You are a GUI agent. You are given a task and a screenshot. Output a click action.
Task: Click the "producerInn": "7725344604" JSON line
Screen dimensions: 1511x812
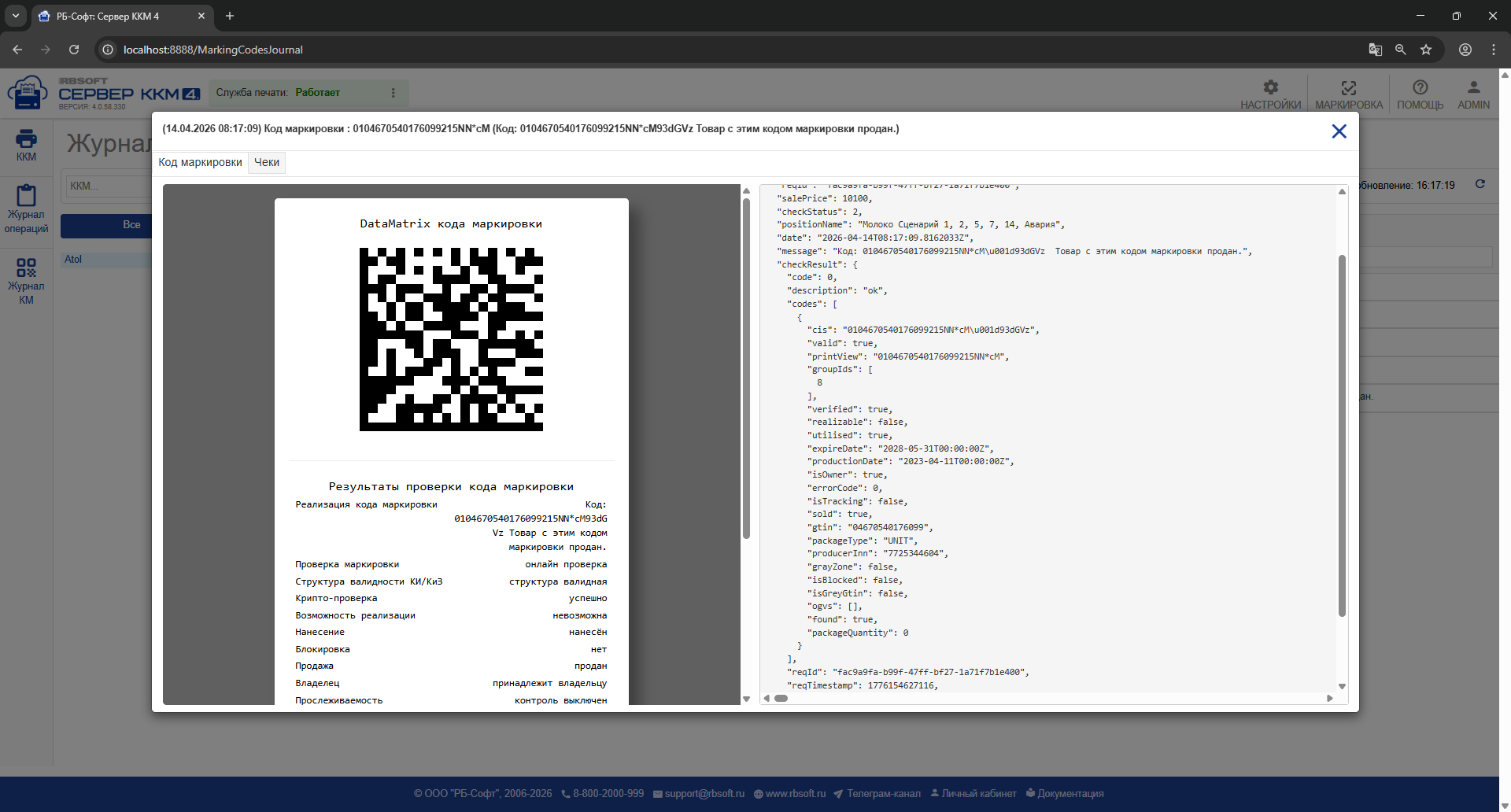[877, 553]
